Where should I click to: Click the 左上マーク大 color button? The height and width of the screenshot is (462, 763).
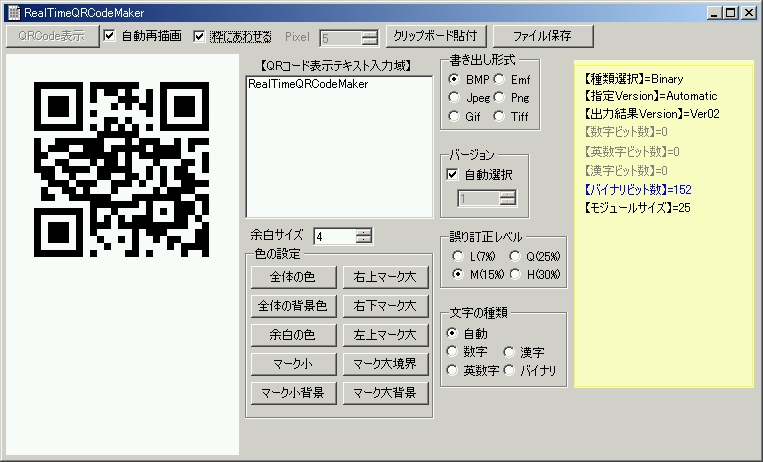tap(385, 335)
